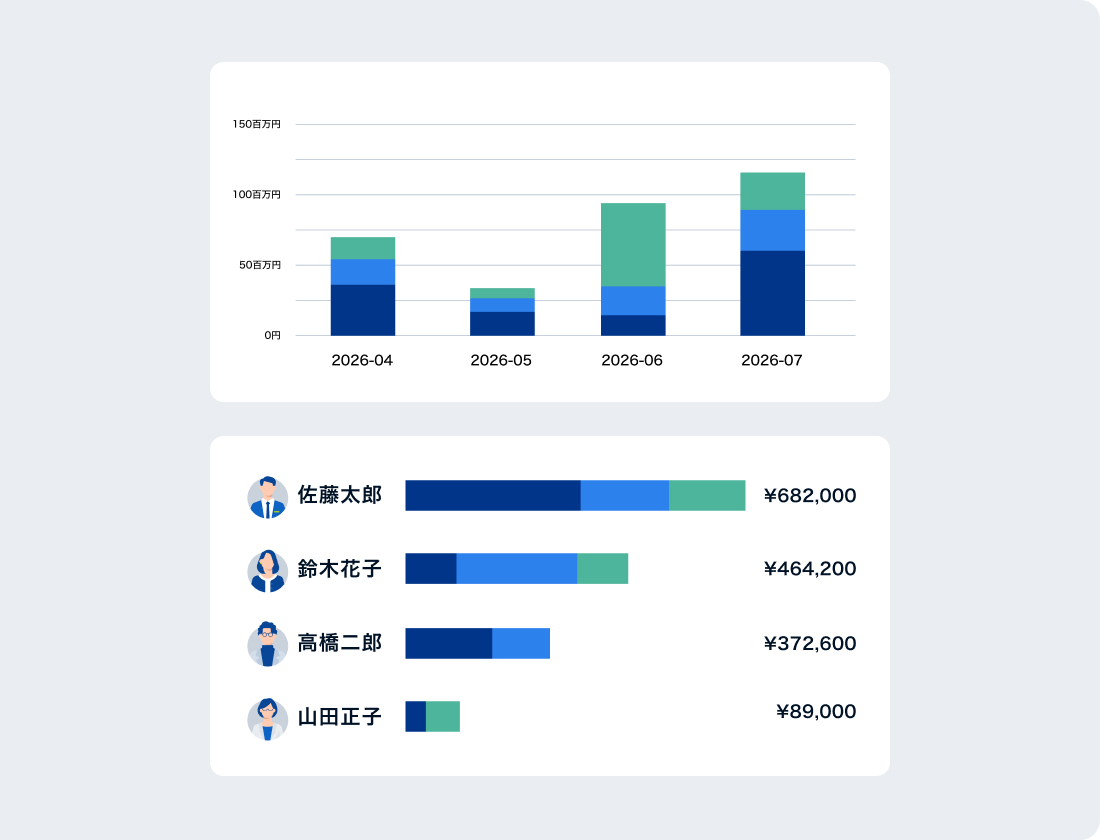Click 高橋二郎's avatar icon
The width and height of the screenshot is (1100, 840).
click(x=267, y=644)
